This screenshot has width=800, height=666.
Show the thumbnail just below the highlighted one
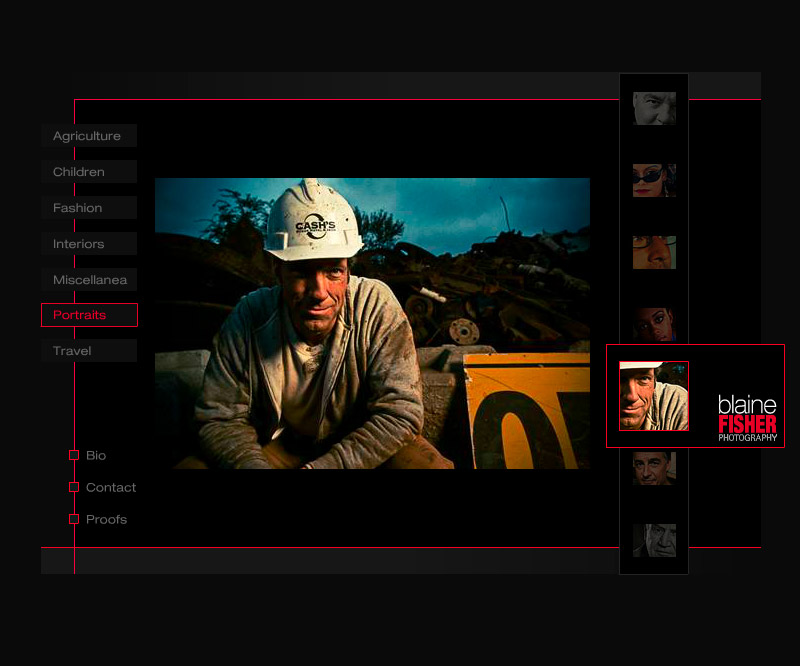click(x=654, y=468)
